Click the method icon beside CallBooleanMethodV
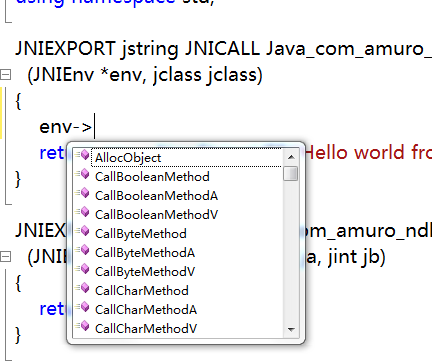Image resolution: width=432 pixels, height=364 pixels. click(83, 212)
